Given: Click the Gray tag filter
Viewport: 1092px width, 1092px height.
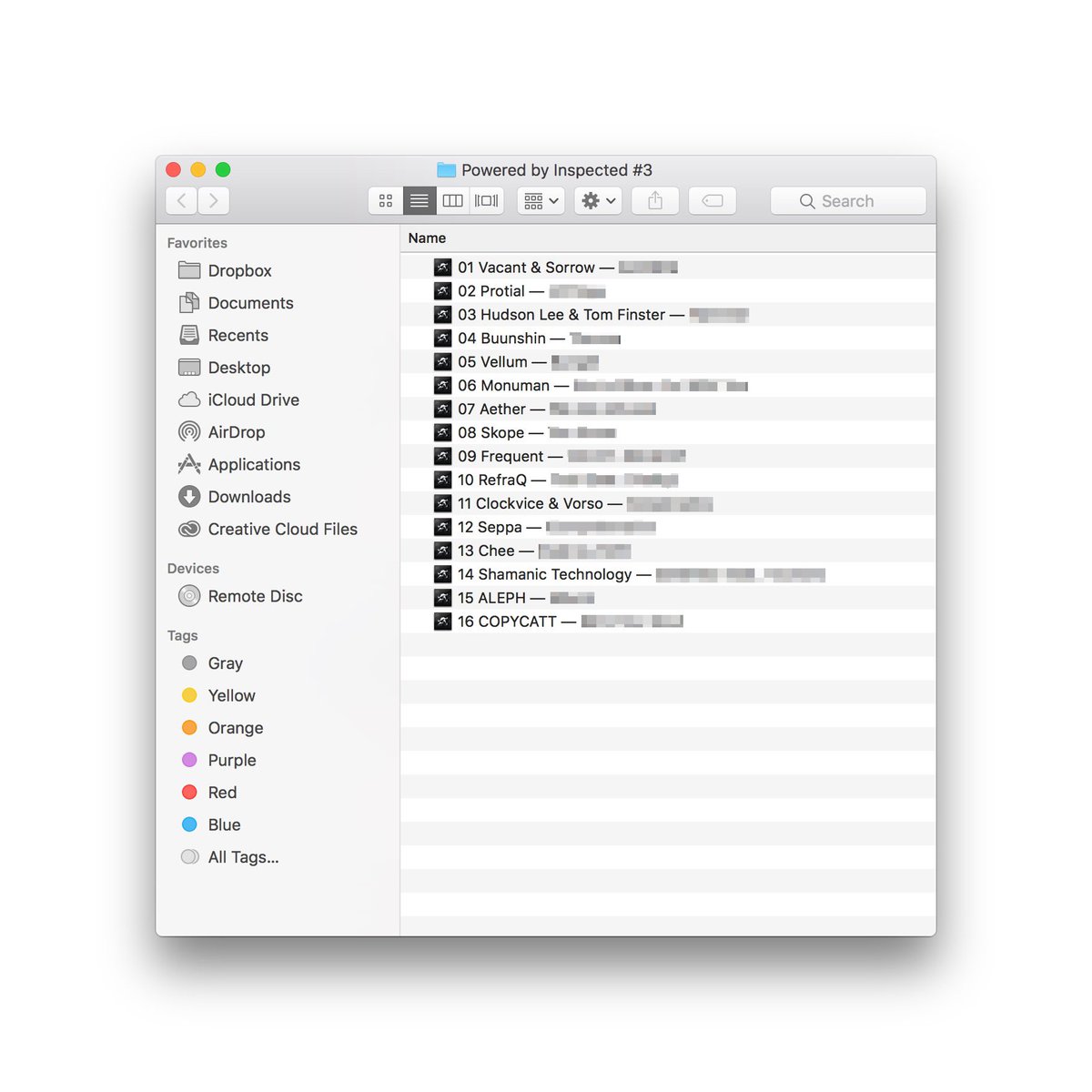Looking at the screenshot, I should (225, 663).
